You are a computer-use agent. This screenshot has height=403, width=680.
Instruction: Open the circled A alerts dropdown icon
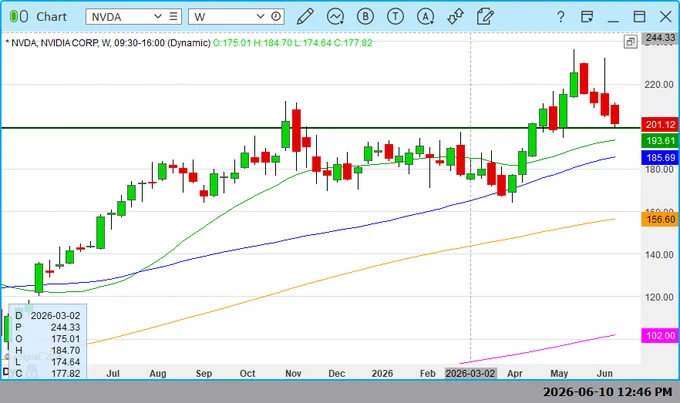coord(425,17)
